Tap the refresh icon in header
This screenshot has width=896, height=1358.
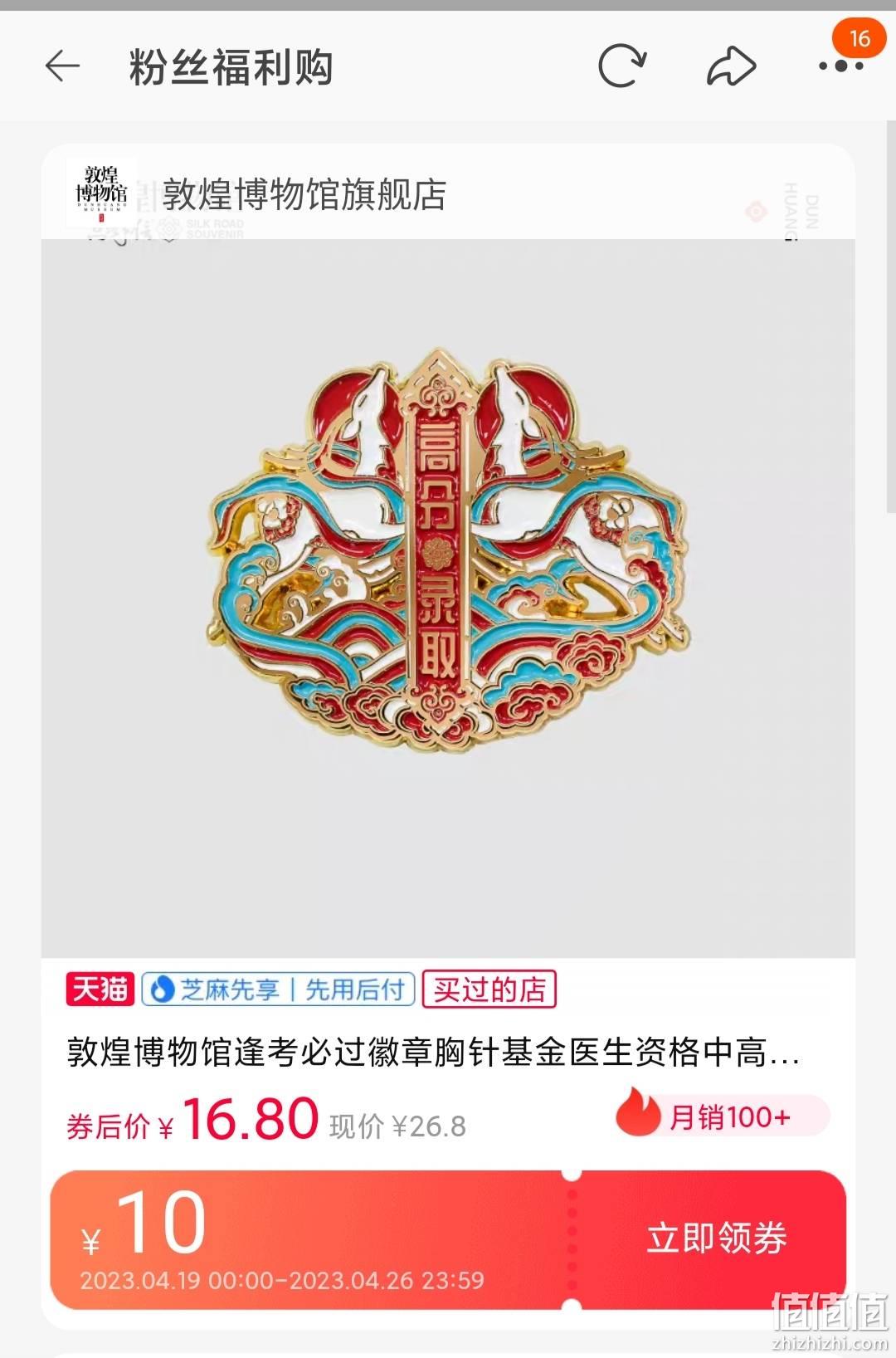pos(622,66)
